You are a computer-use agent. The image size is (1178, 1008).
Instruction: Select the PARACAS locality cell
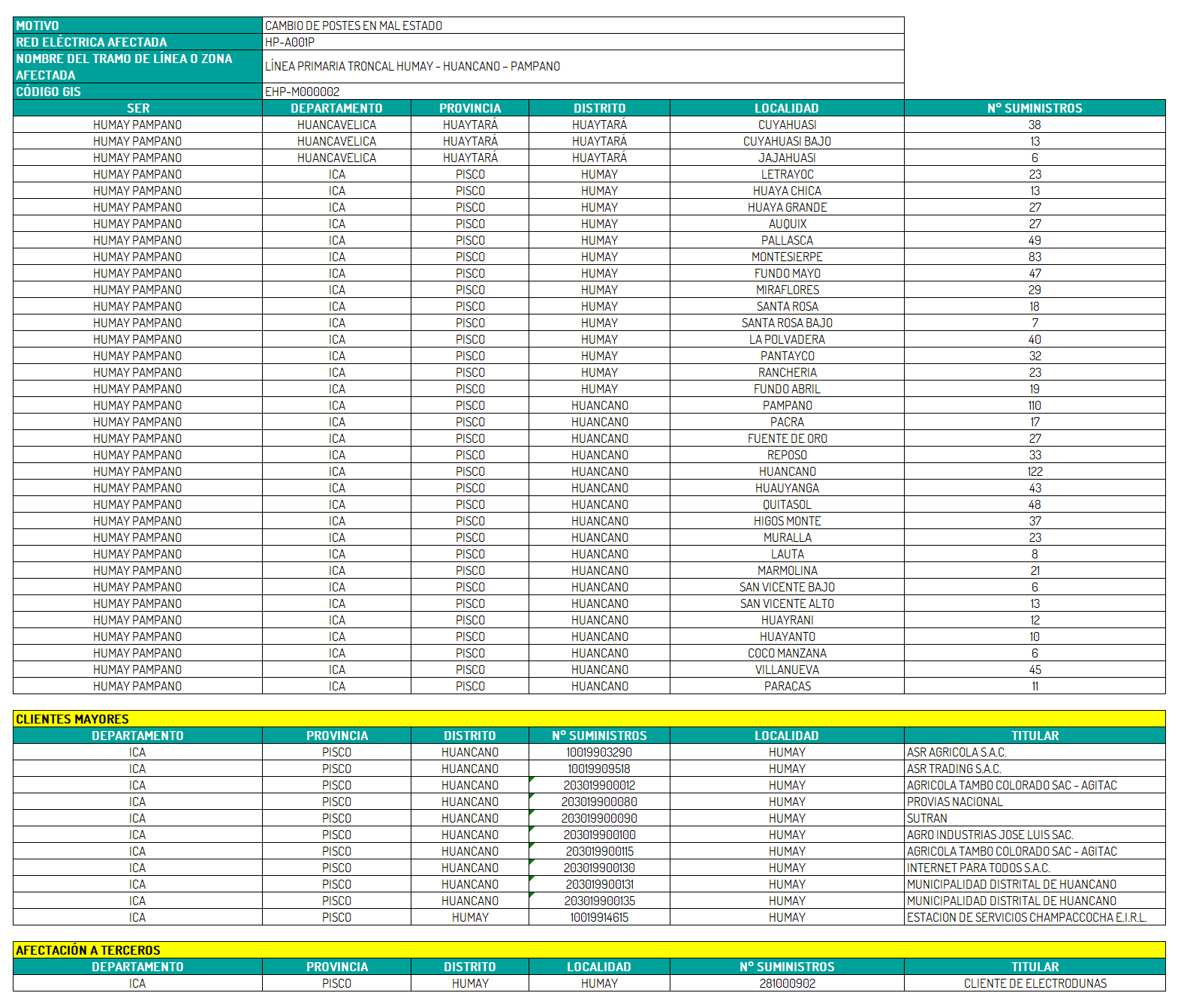[786, 686]
